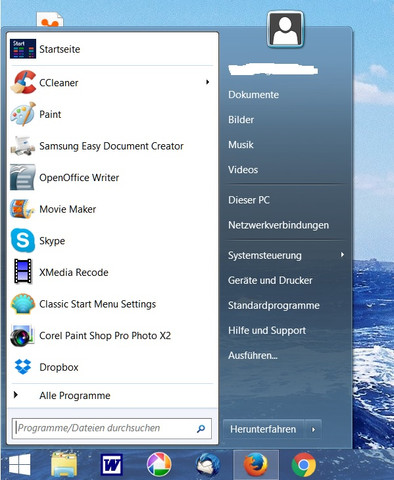Launch Picasa from the taskbar

(159, 464)
